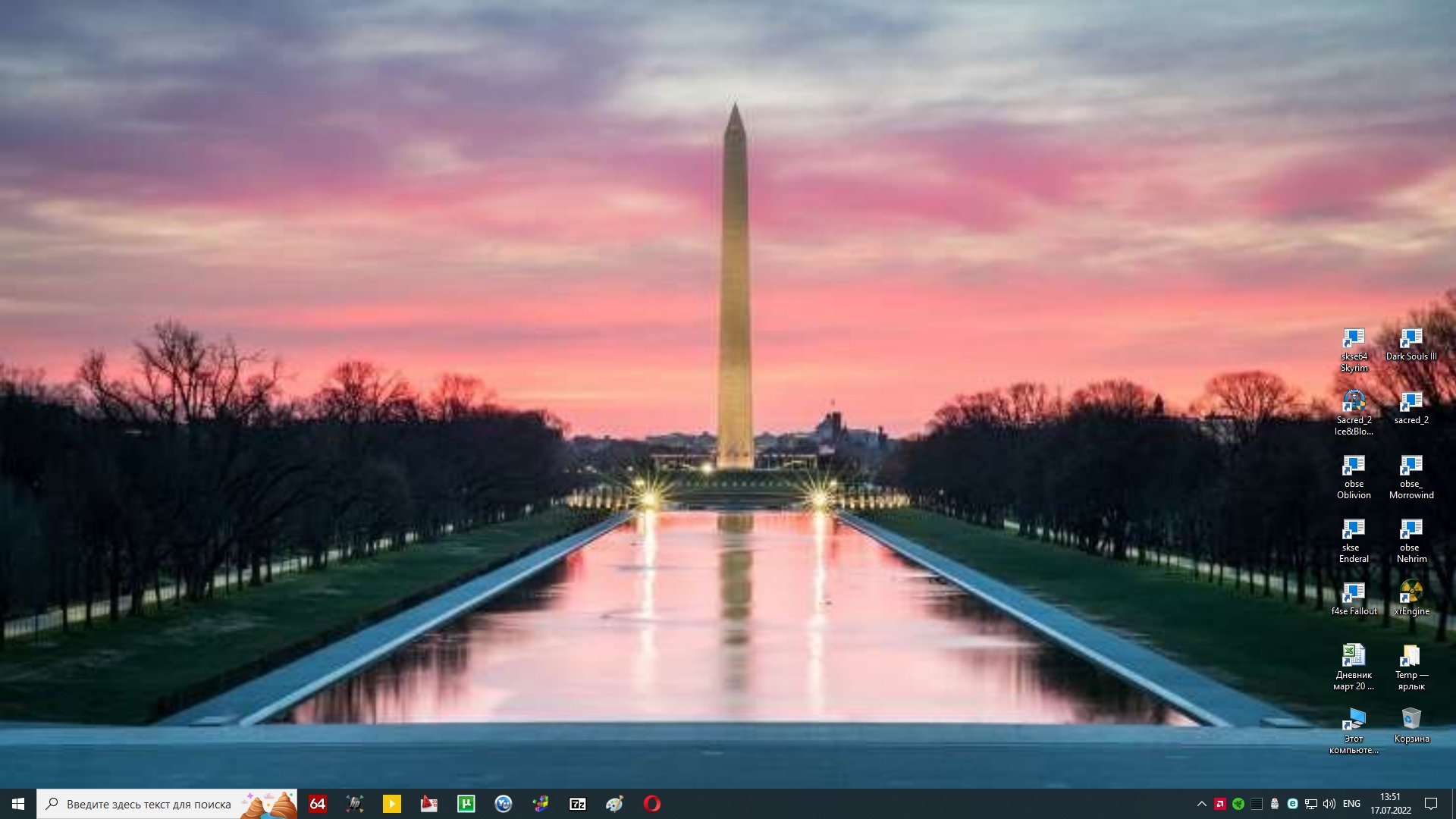Open the Dark Souls III shortcut

point(1410,344)
